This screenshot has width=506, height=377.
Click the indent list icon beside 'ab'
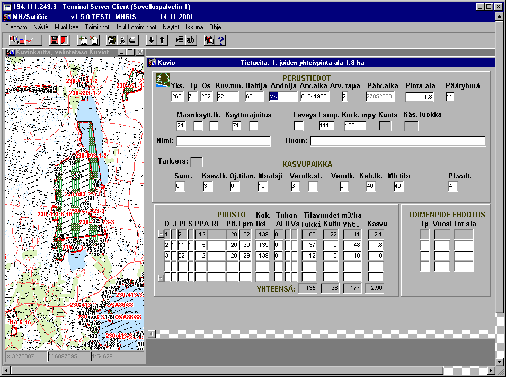pyautogui.click(x=180, y=40)
